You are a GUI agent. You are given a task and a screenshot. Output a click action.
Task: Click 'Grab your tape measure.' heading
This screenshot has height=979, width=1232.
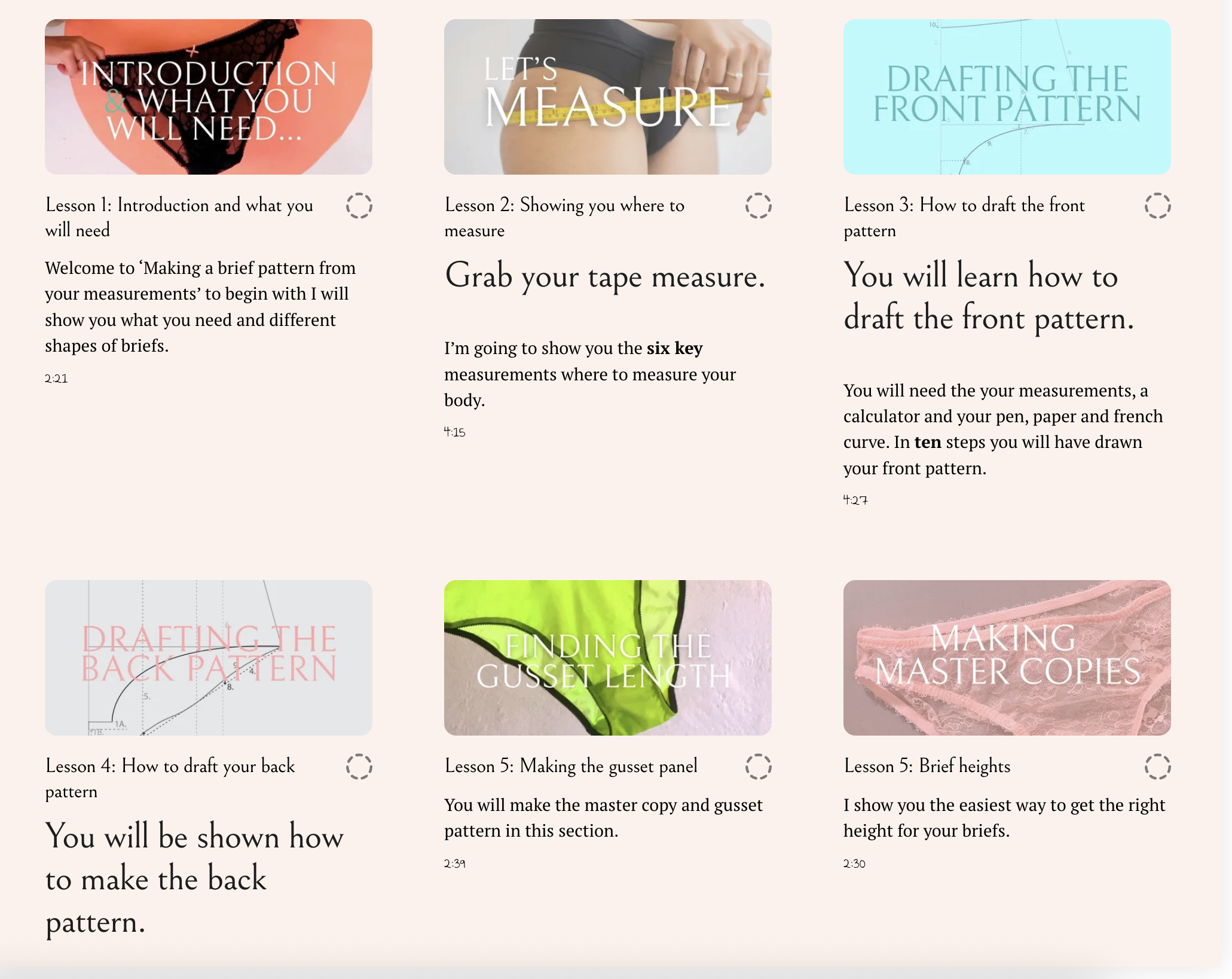tap(605, 277)
